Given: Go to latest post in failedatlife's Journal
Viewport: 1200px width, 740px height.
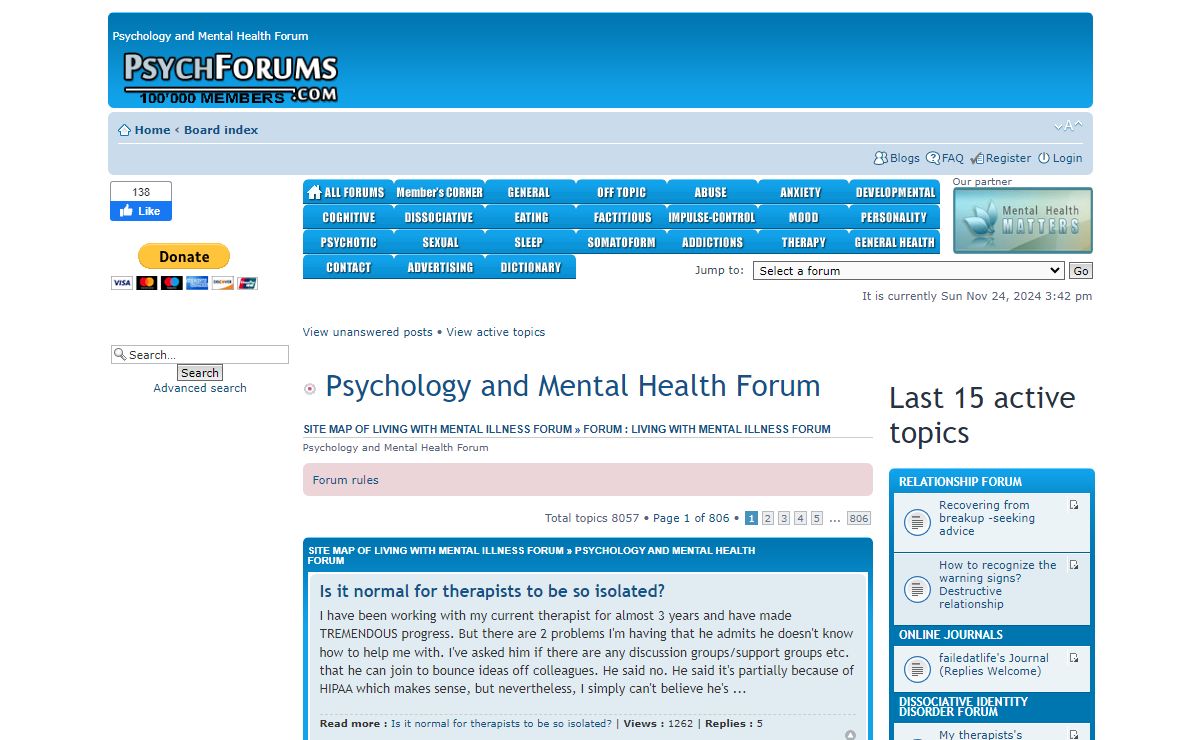Looking at the screenshot, I should tap(1074, 658).
